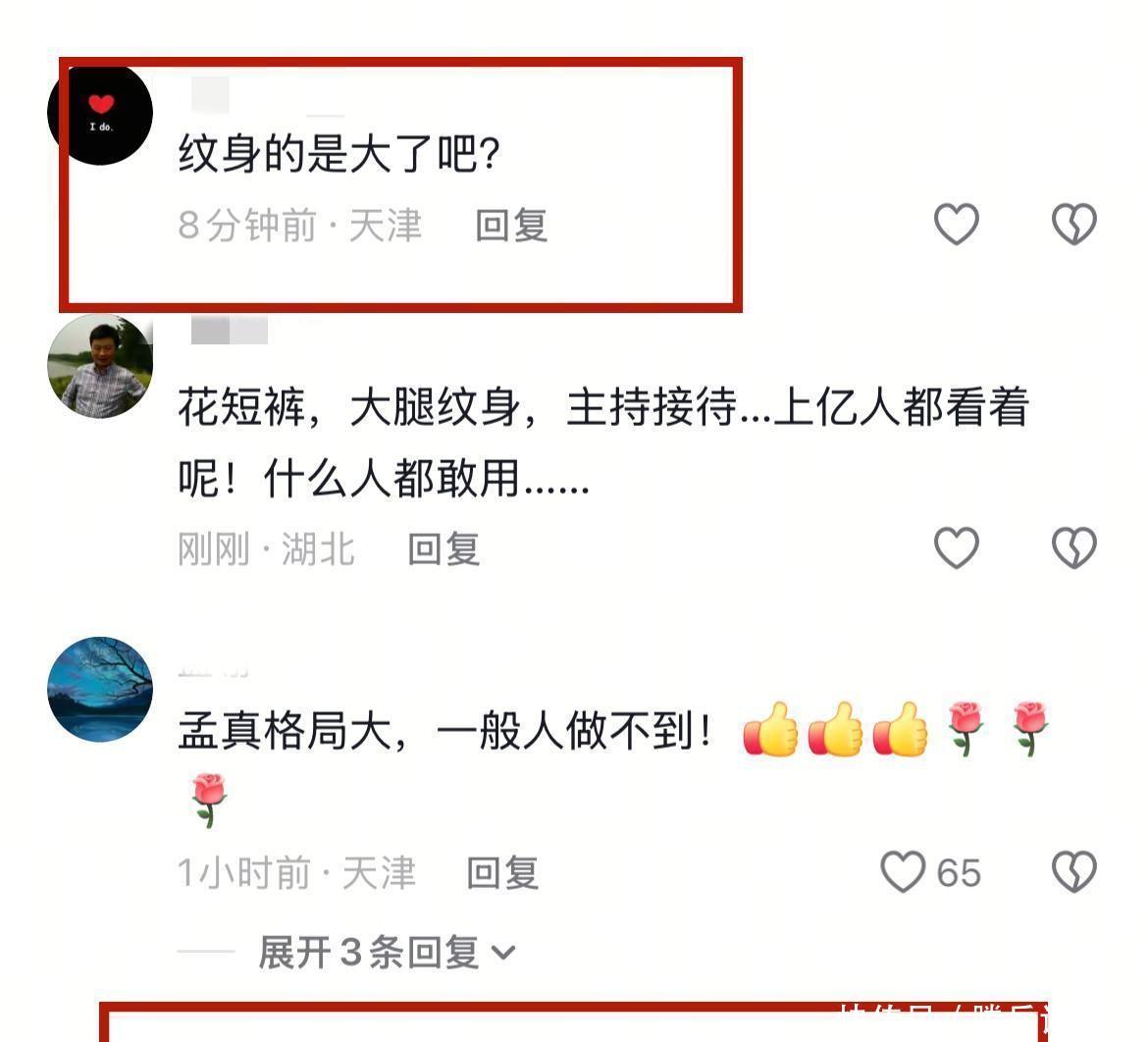Open the 'I do' red heart avatar profile
The width and height of the screenshot is (1148, 1042).
pos(100,114)
